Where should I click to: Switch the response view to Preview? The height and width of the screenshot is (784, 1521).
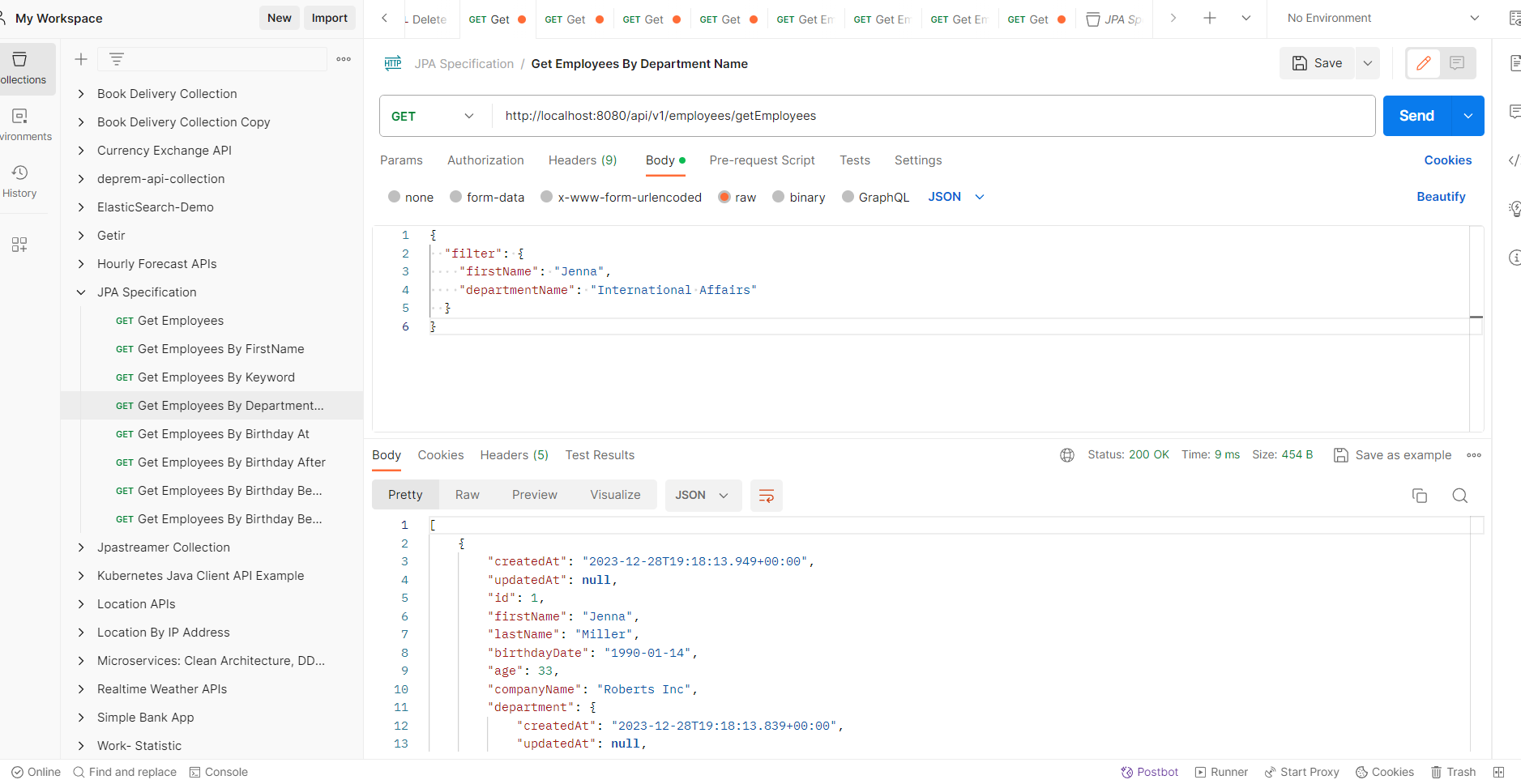535,495
